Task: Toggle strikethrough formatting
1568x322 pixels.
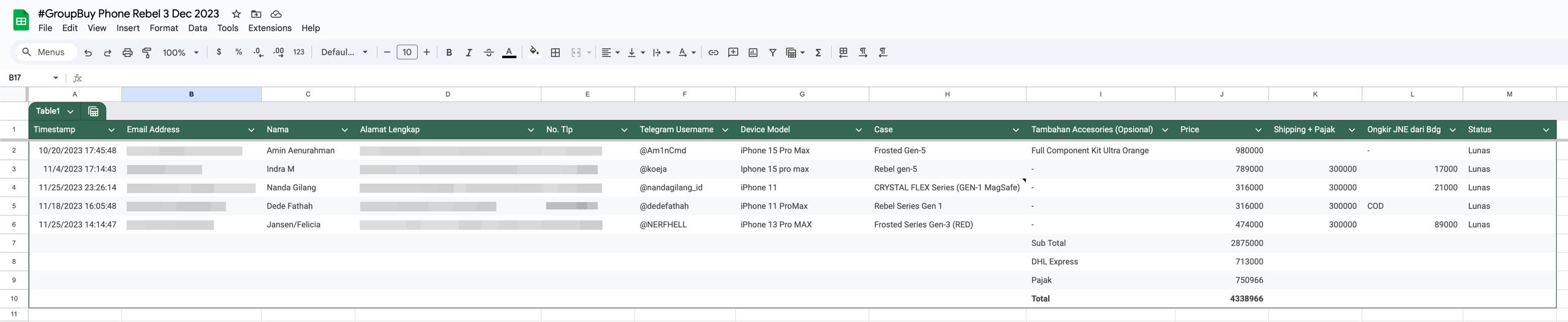Action: [488, 53]
